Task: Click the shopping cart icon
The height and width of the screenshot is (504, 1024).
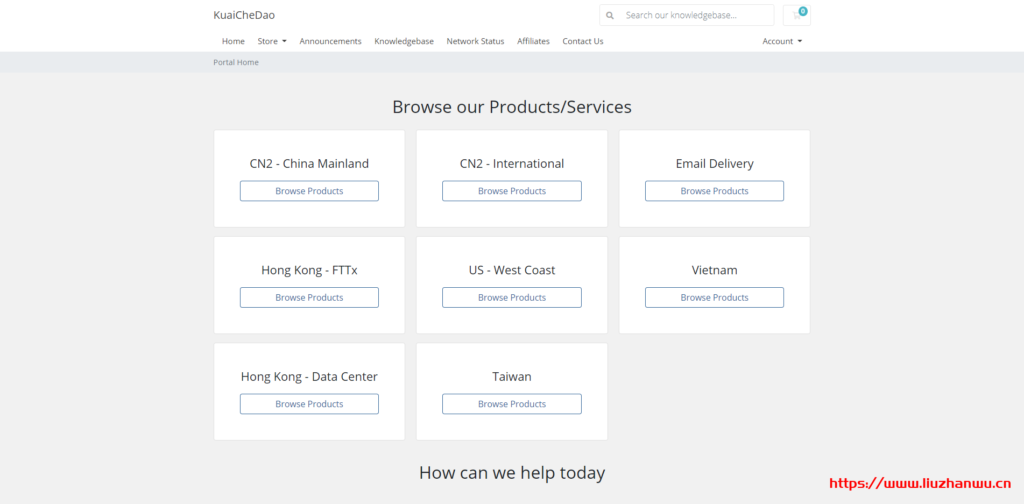Action: 797,15
